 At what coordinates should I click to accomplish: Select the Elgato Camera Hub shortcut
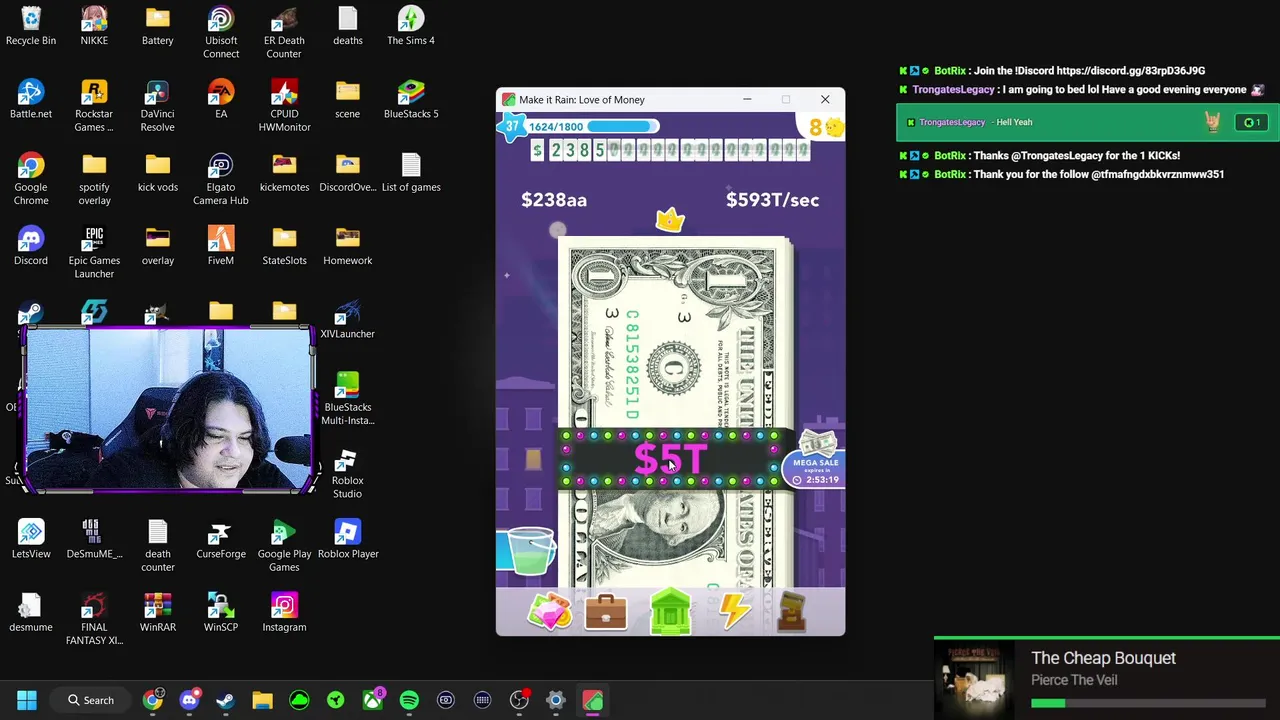pos(221,179)
